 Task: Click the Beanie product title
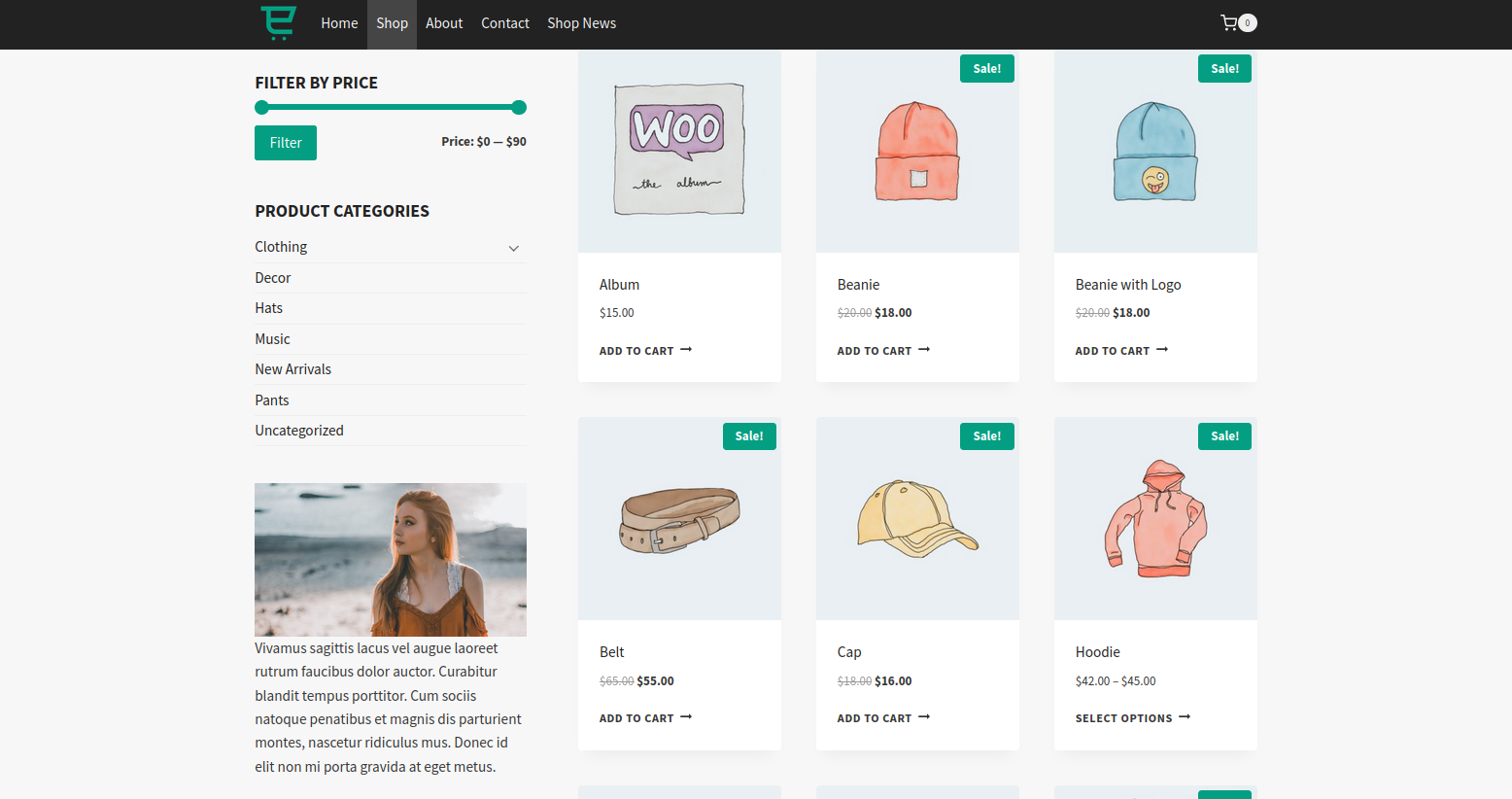pos(858,285)
